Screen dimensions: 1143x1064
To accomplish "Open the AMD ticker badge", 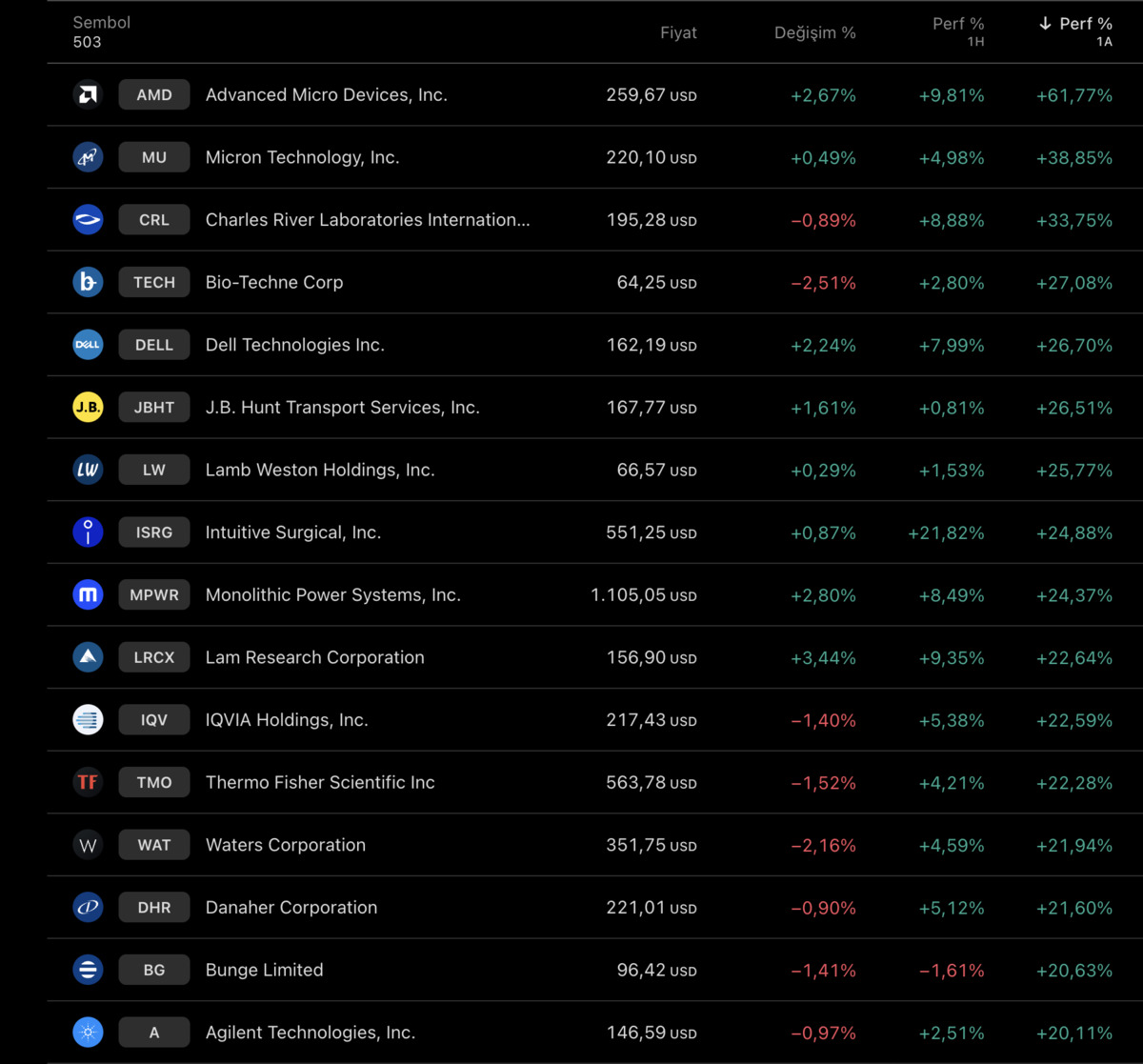I will click(x=154, y=94).
